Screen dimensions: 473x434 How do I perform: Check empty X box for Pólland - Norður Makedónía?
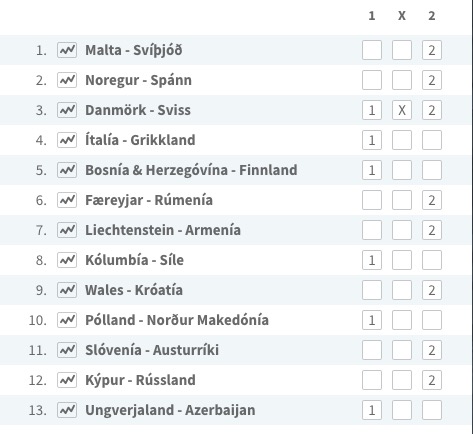[402, 320]
